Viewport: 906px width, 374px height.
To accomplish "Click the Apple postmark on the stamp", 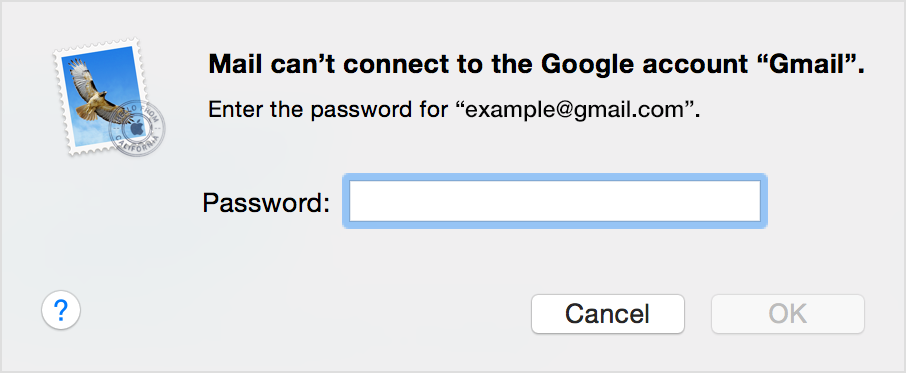I will [137, 128].
